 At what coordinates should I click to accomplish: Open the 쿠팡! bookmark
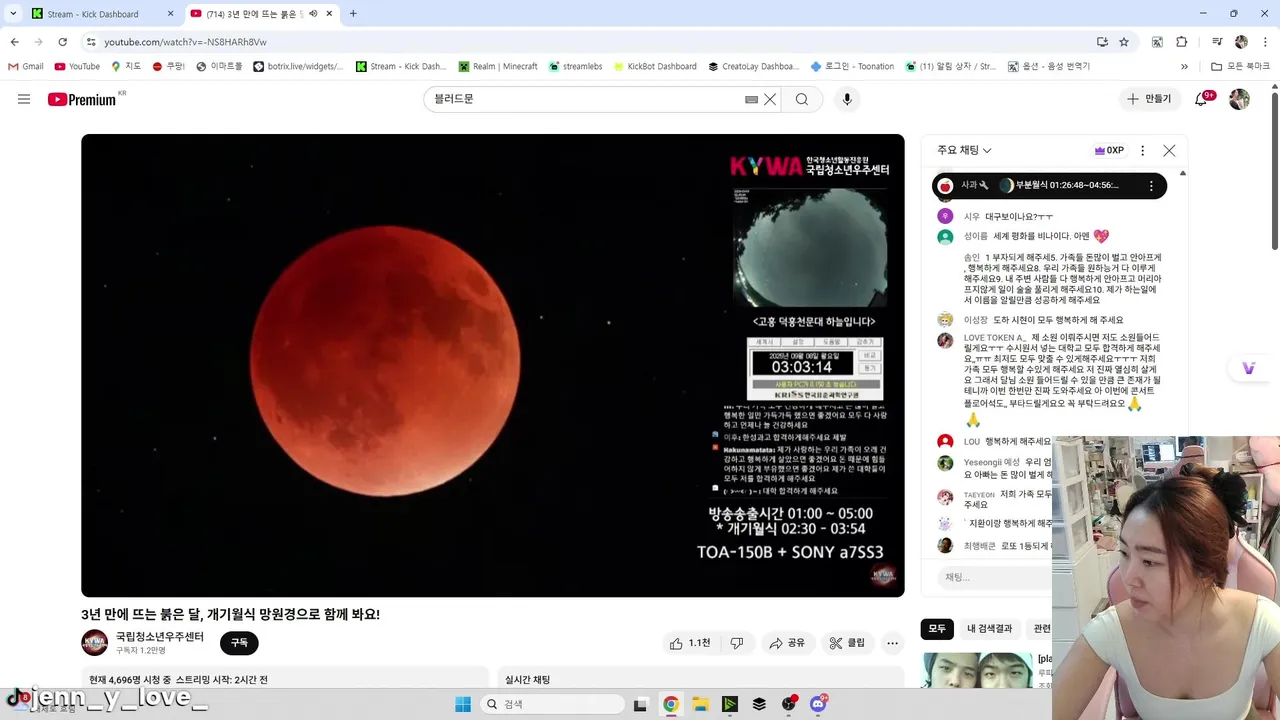point(169,67)
